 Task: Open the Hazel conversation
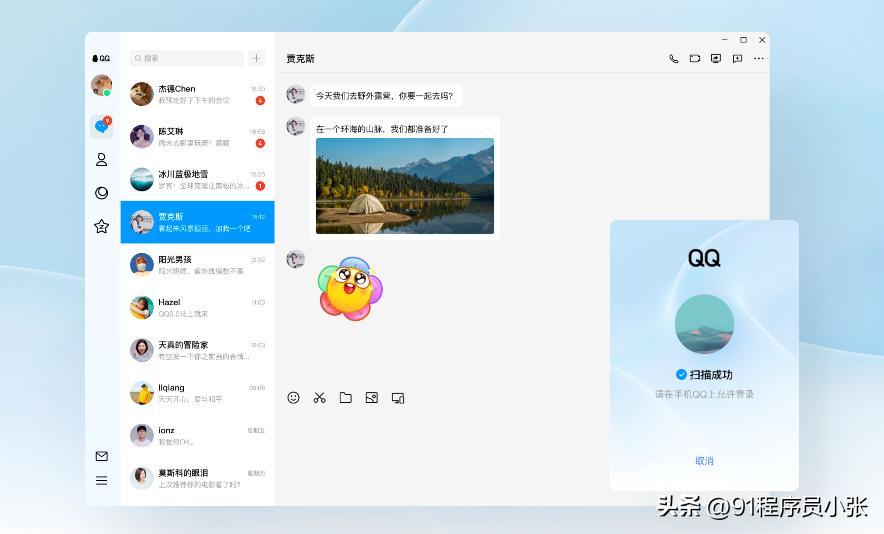point(197,307)
